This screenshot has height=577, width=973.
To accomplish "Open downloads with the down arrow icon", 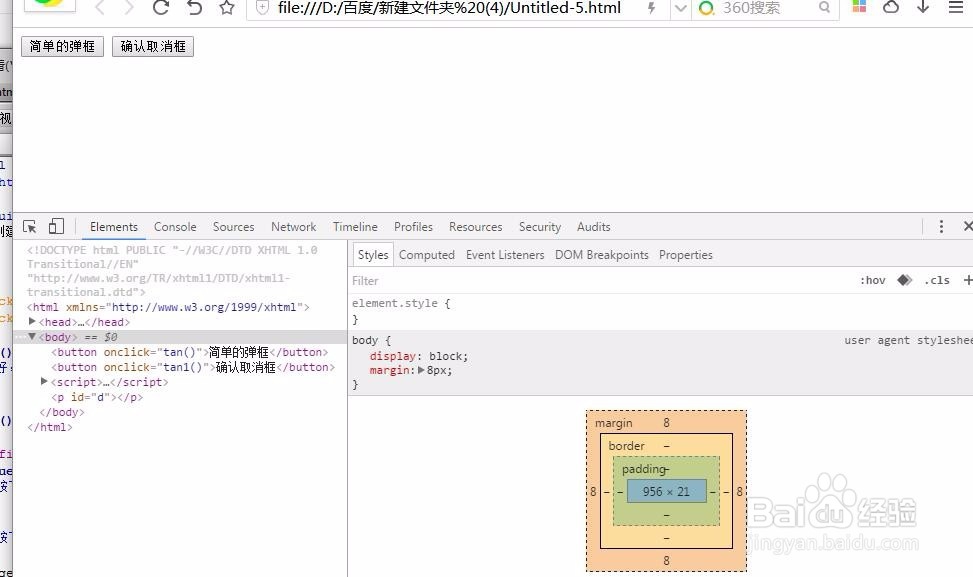I will [923, 7].
